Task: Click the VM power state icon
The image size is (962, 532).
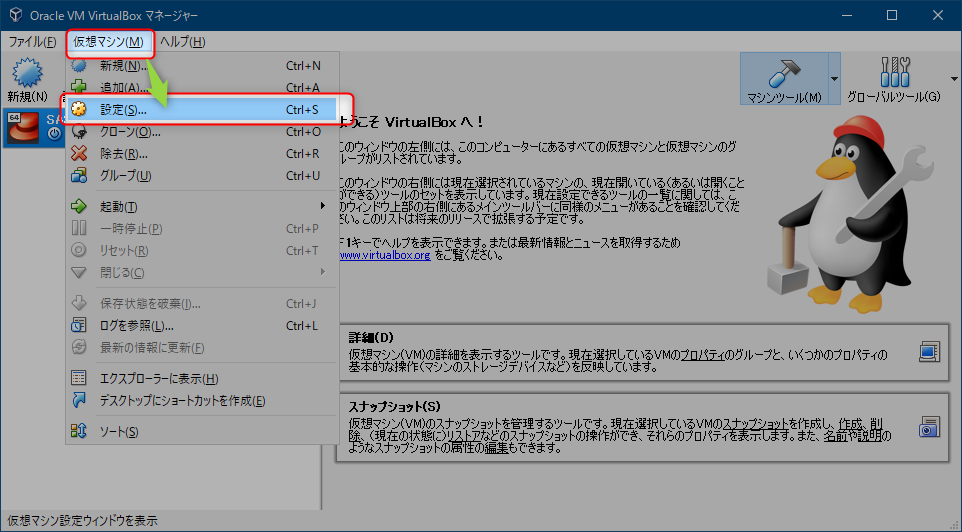Action: 54,133
